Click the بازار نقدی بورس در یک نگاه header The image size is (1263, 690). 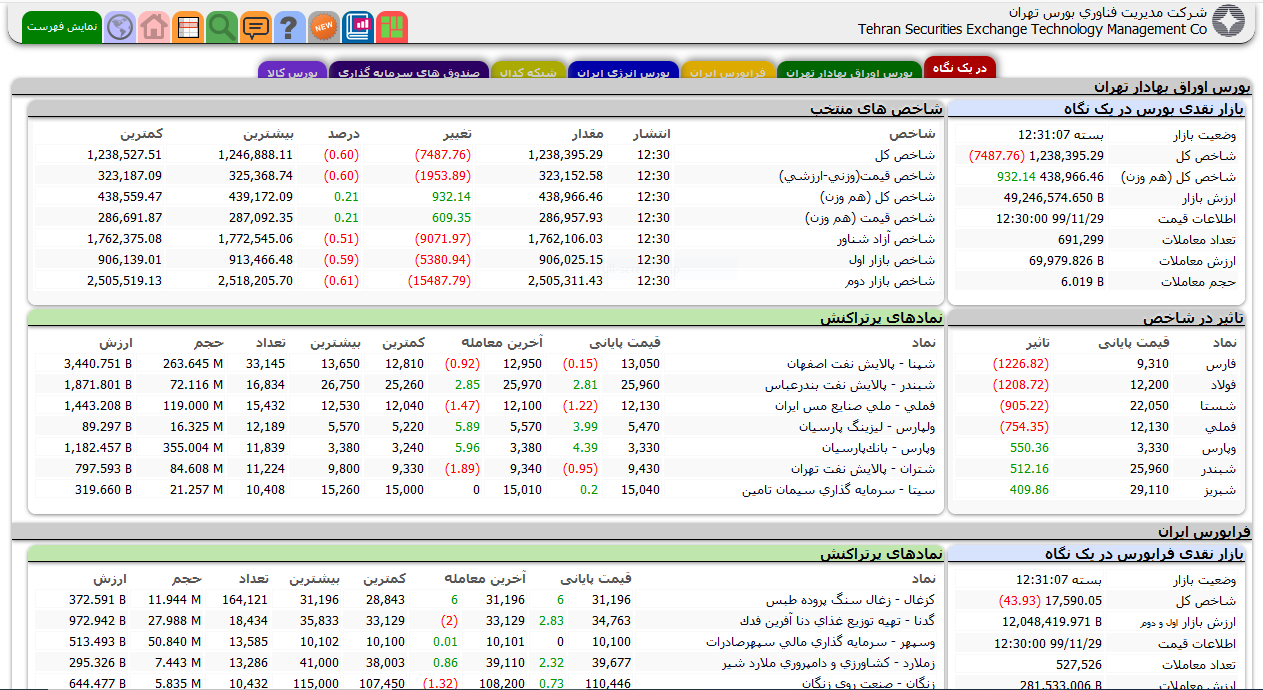coord(1099,108)
